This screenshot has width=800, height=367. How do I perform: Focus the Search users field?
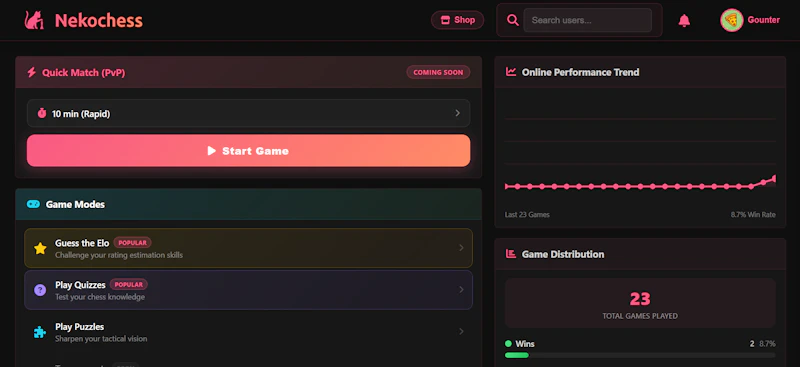[587, 20]
